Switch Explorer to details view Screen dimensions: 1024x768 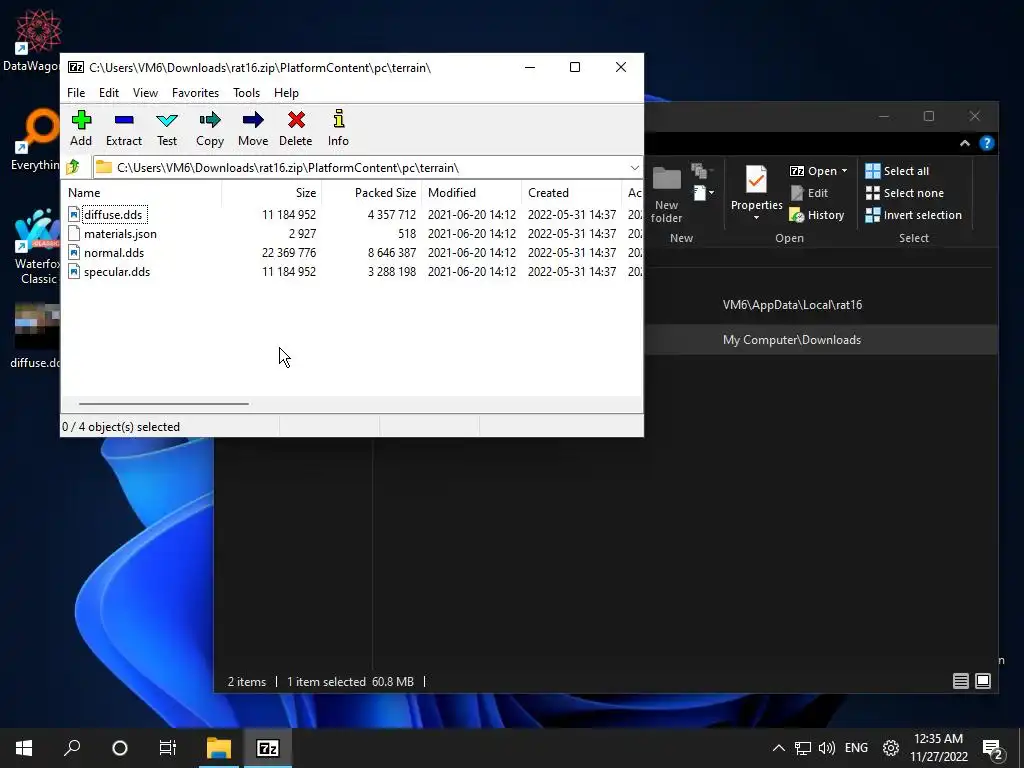(961, 681)
